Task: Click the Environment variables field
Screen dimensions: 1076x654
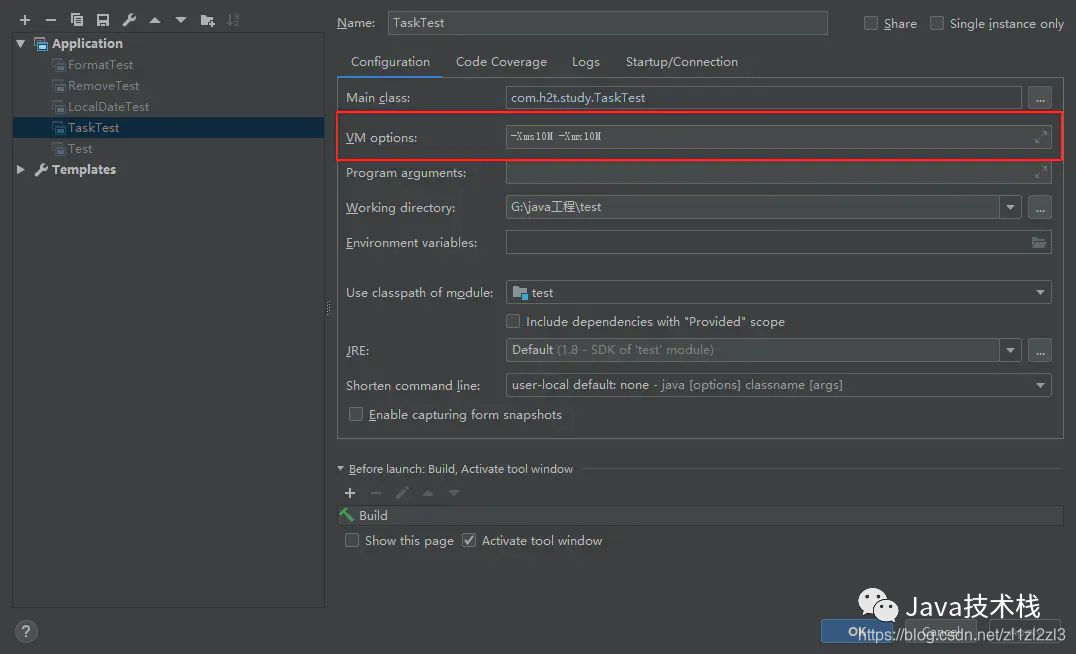Action: (x=778, y=242)
